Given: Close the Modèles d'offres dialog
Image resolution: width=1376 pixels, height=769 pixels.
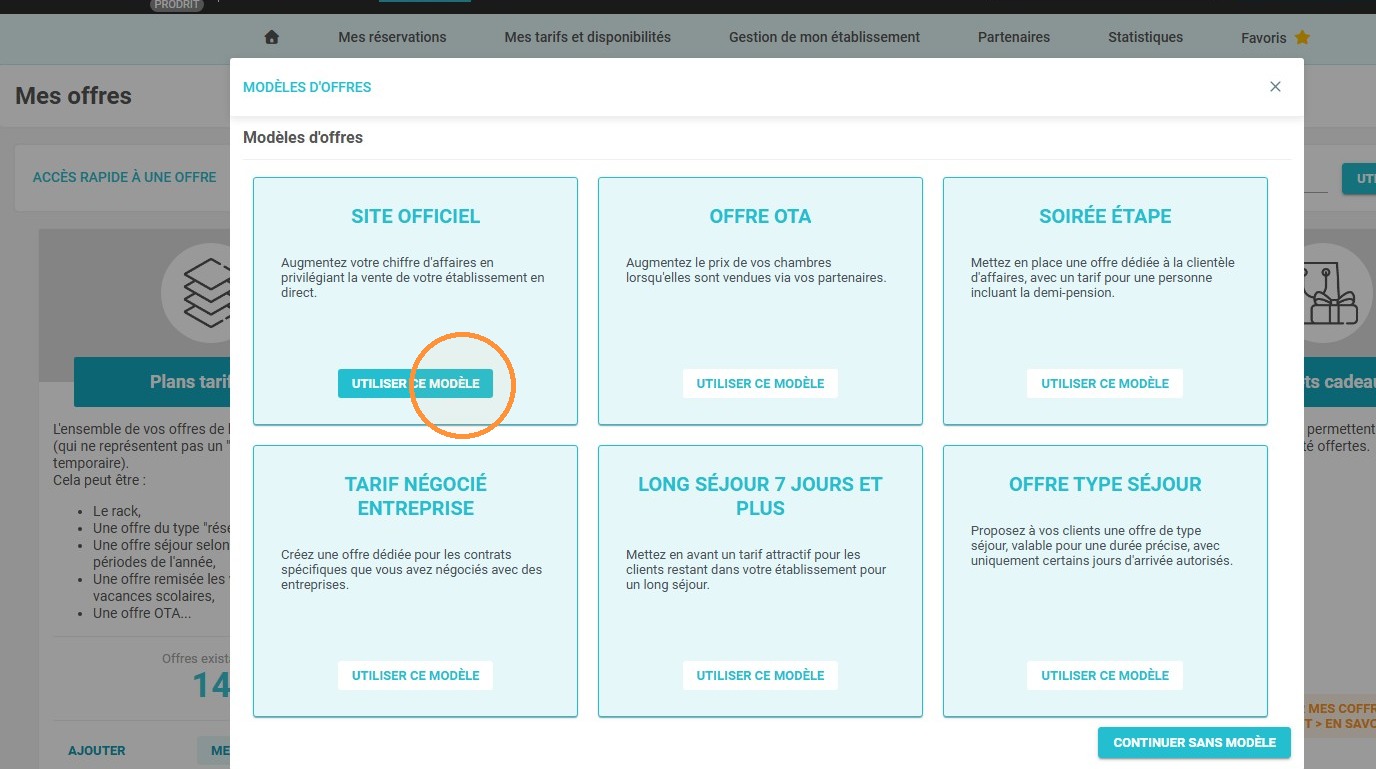Looking at the screenshot, I should 1275,87.
